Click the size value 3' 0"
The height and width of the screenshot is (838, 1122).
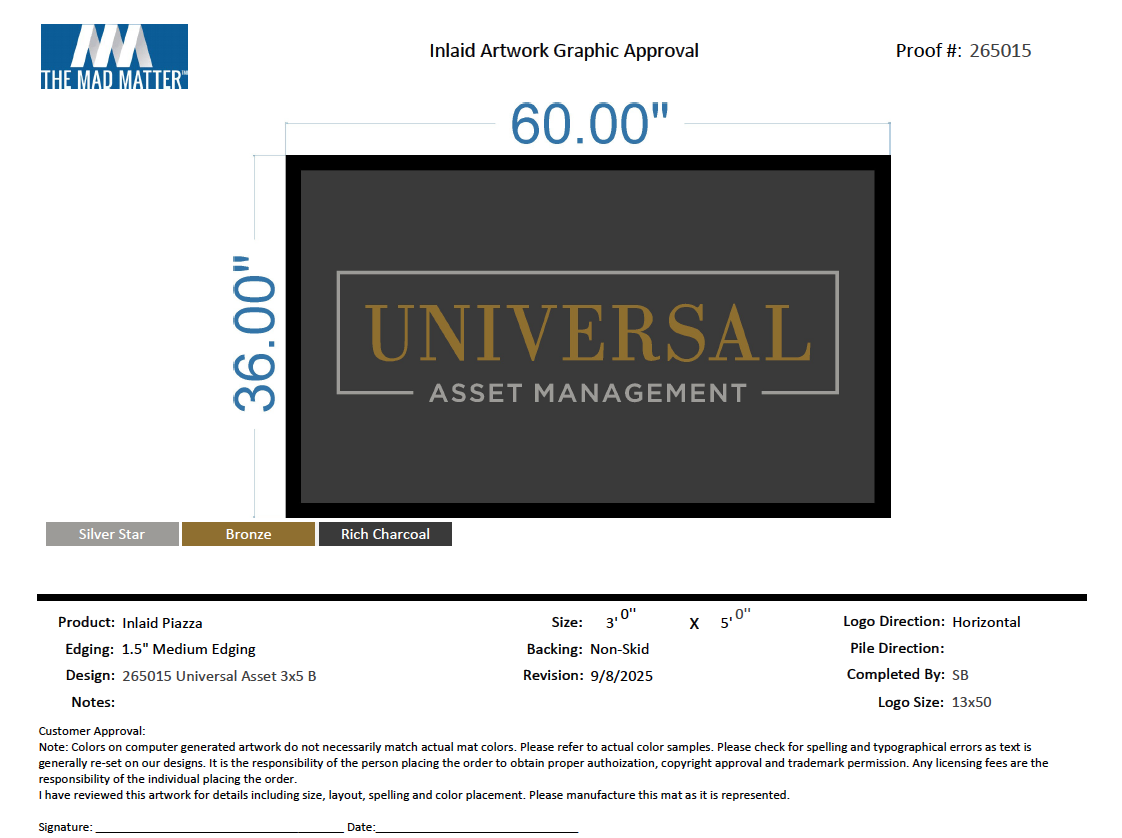pos(621,619)
